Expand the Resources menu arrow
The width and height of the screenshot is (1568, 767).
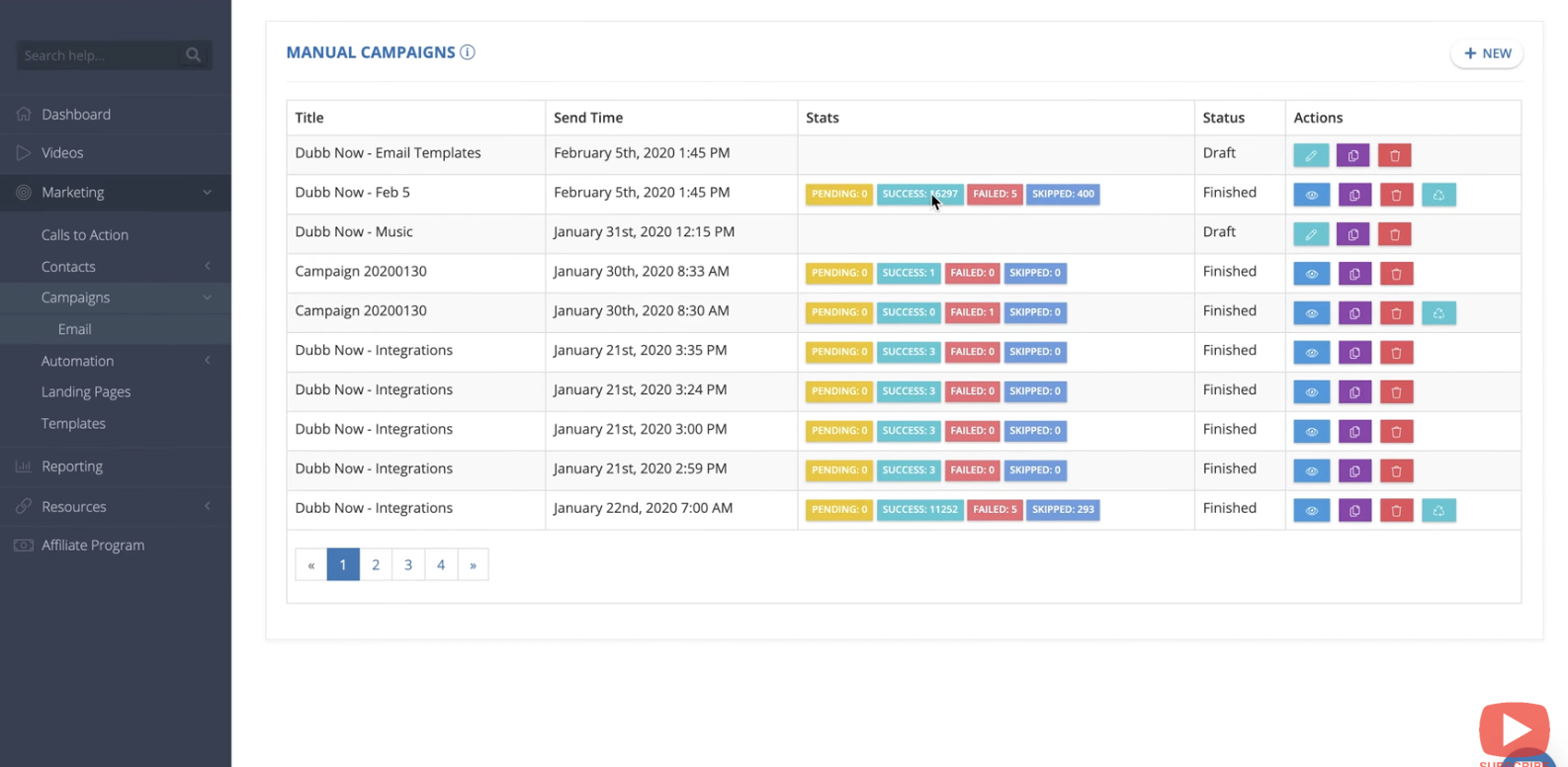pyautogui.click(x=207, y=506)
